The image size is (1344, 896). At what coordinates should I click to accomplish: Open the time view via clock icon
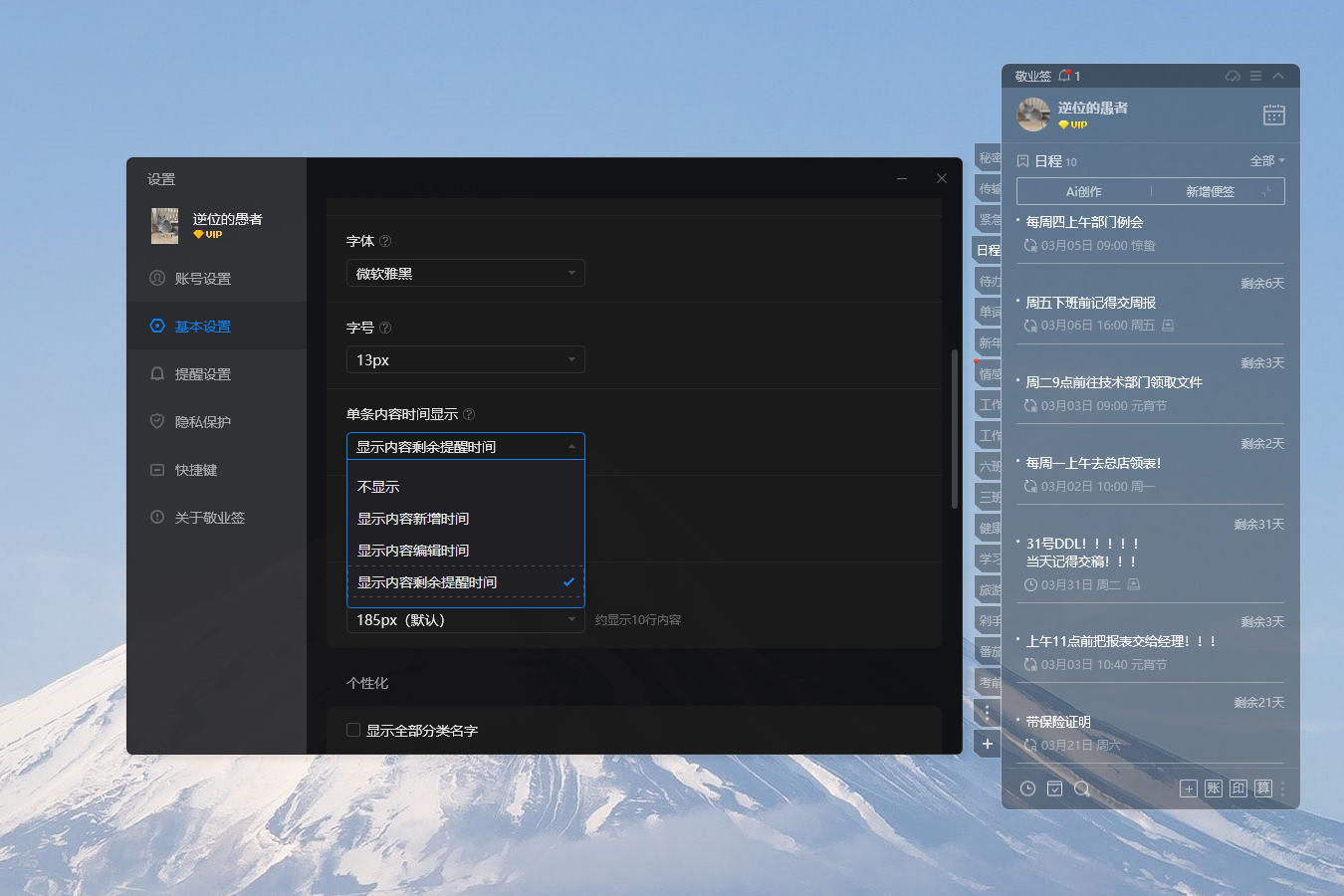(1026, 787)
